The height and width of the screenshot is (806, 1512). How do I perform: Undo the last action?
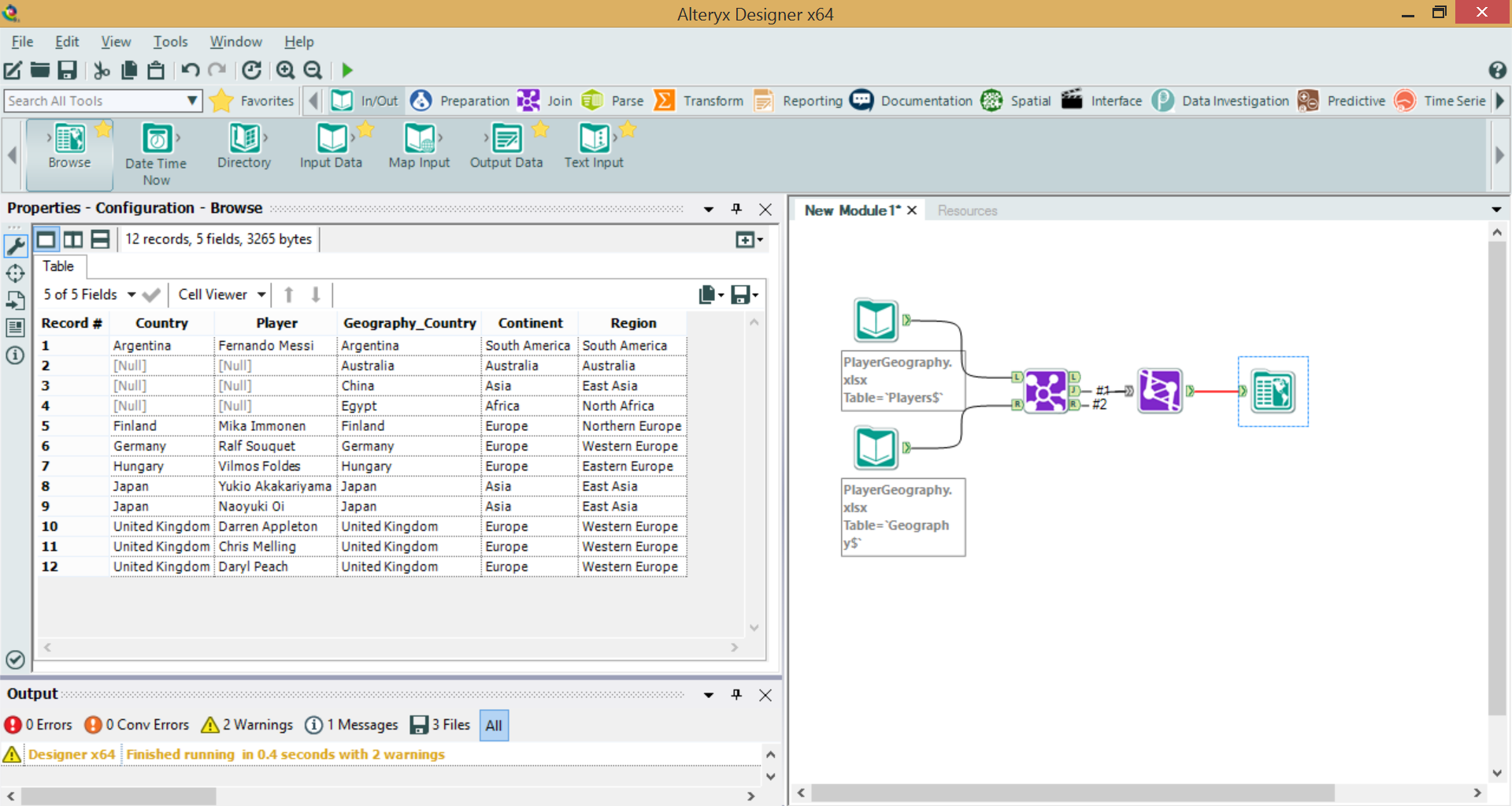190,70
